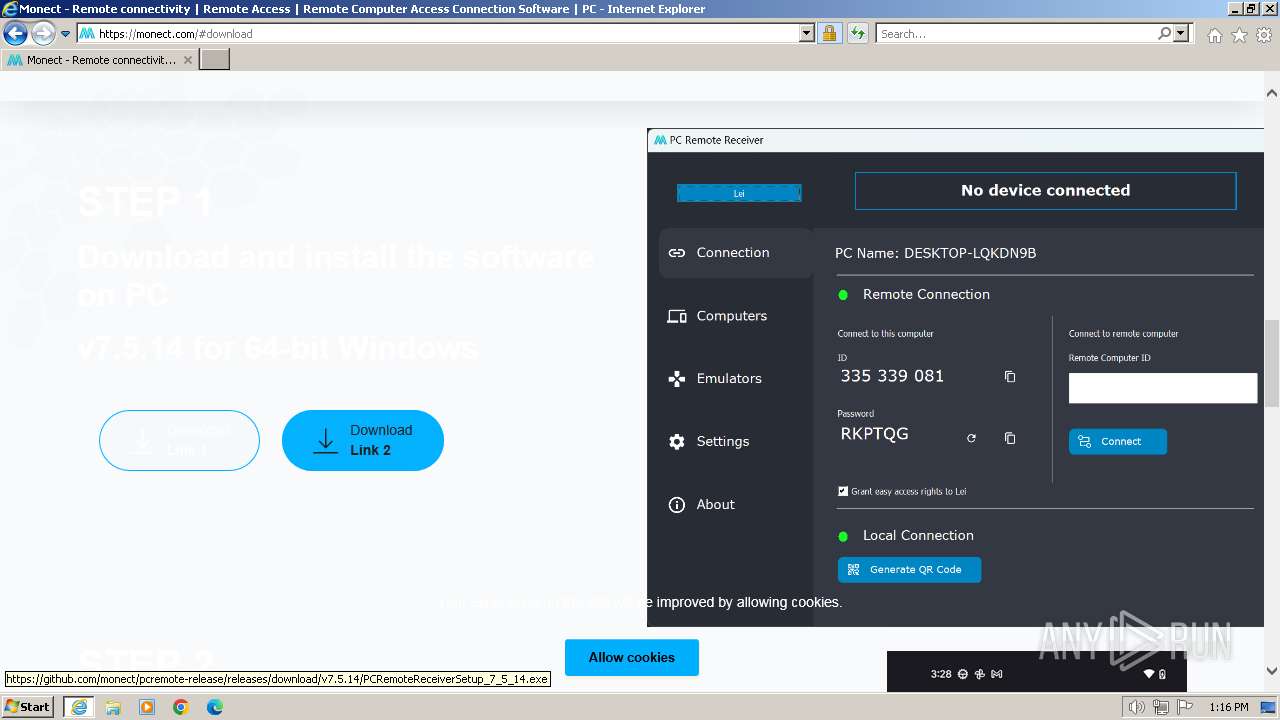Viewport: 1280px width, 720px height.
Task: Click the 1:16 PM taskbar clock
Action: (1228, 707)
